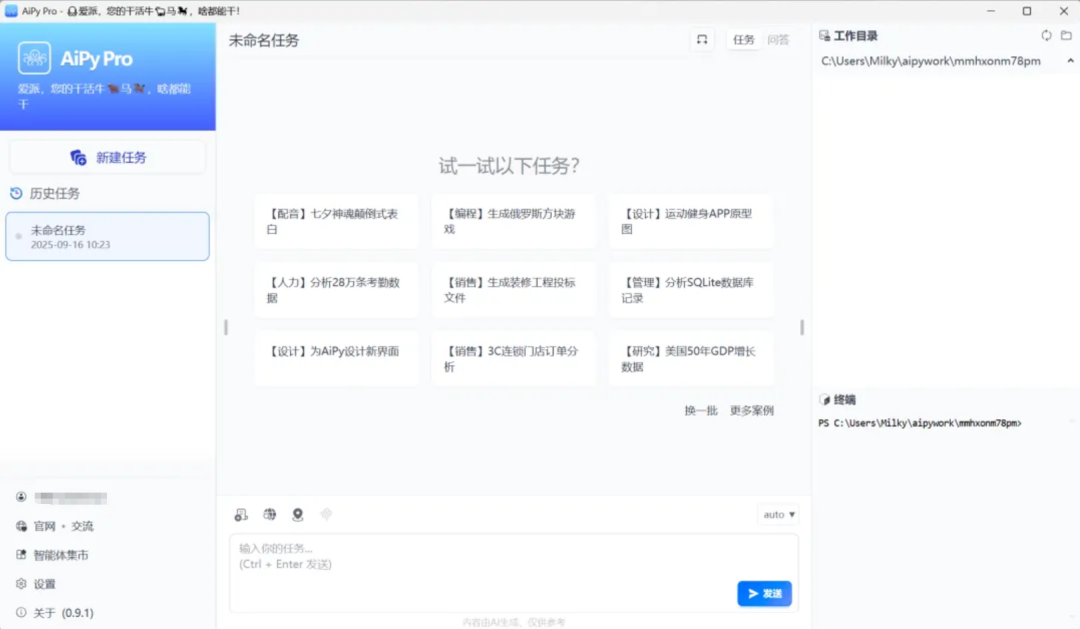This screenshot has width=1080, height=629.
Task: Keep 任务 mode selected in the toggle
Action: [x=743, y=39]
